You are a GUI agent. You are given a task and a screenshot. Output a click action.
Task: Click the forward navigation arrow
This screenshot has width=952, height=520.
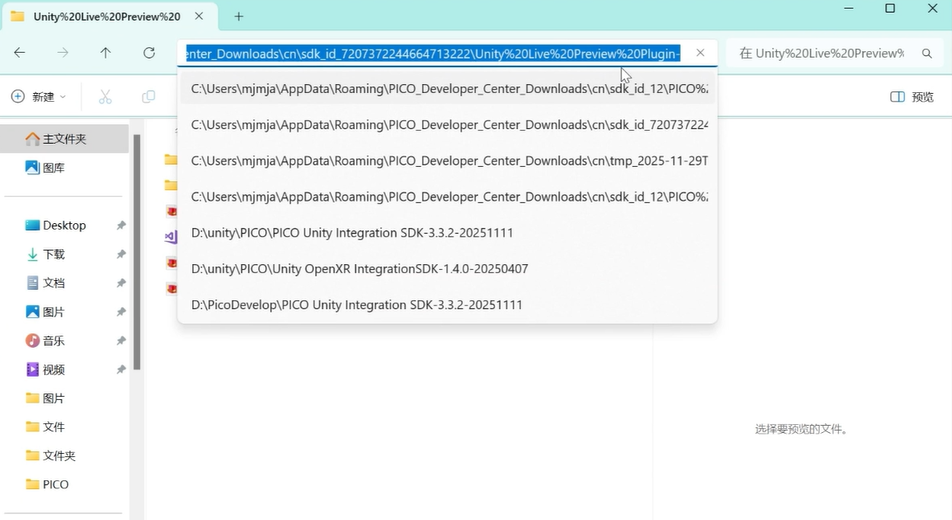click(x=63, y=53)
